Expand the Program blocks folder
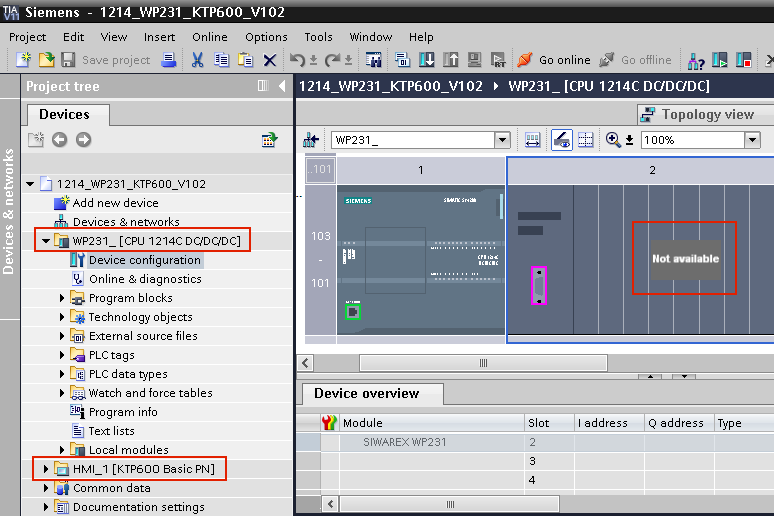This screenshot has width=774, height=516. point(62,298)
